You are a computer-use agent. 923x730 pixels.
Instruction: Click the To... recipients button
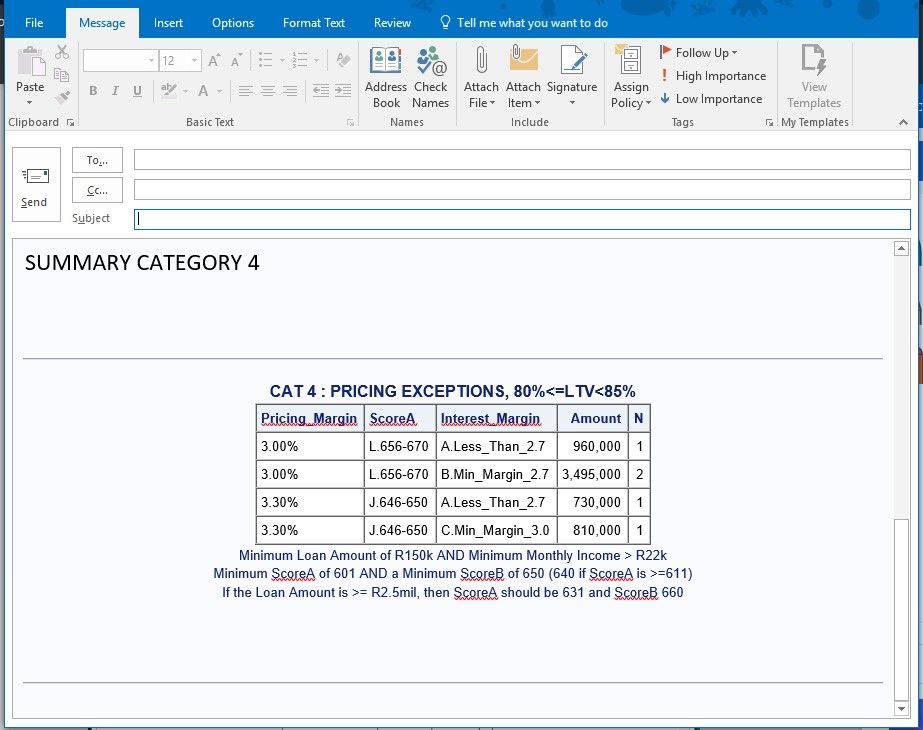pos(97,160)
